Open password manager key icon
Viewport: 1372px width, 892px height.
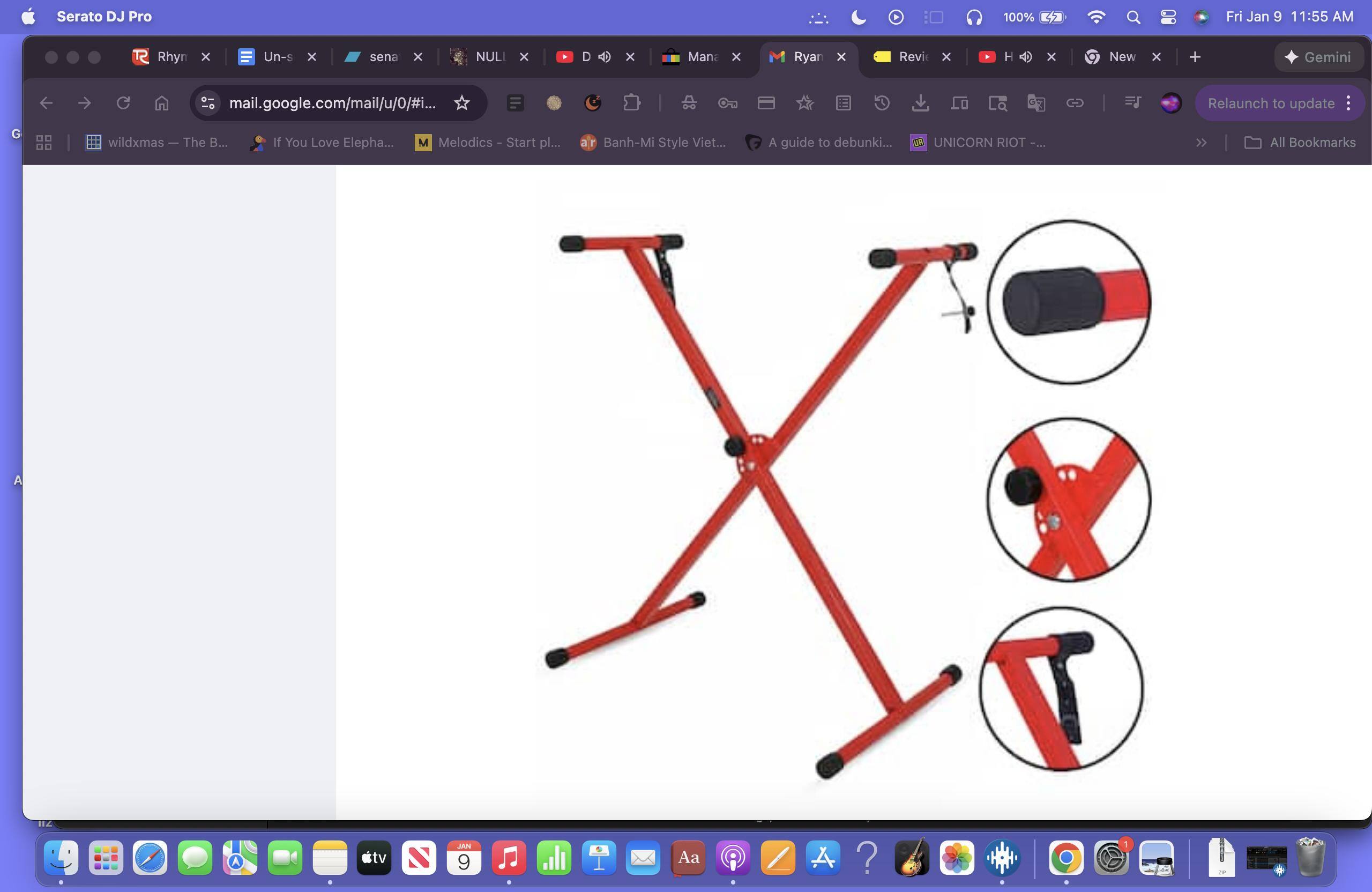point(727,103)
